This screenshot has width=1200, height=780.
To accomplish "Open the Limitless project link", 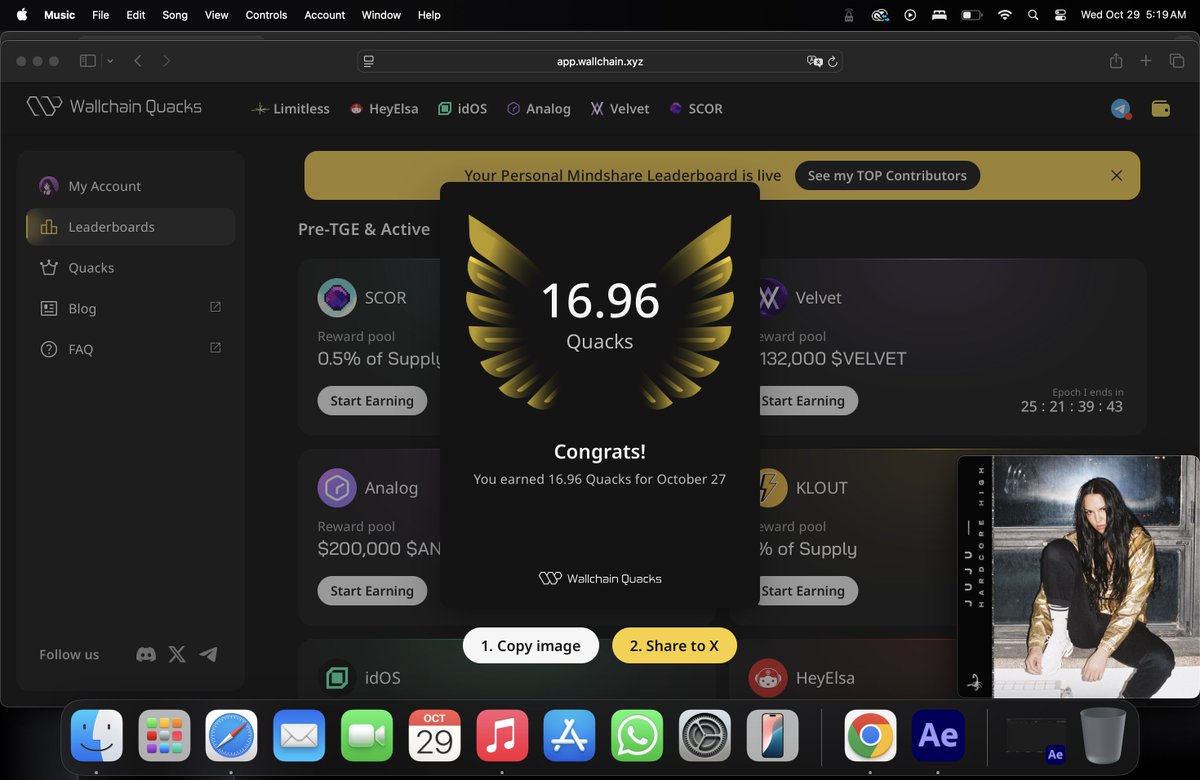I will pos(290,108).
